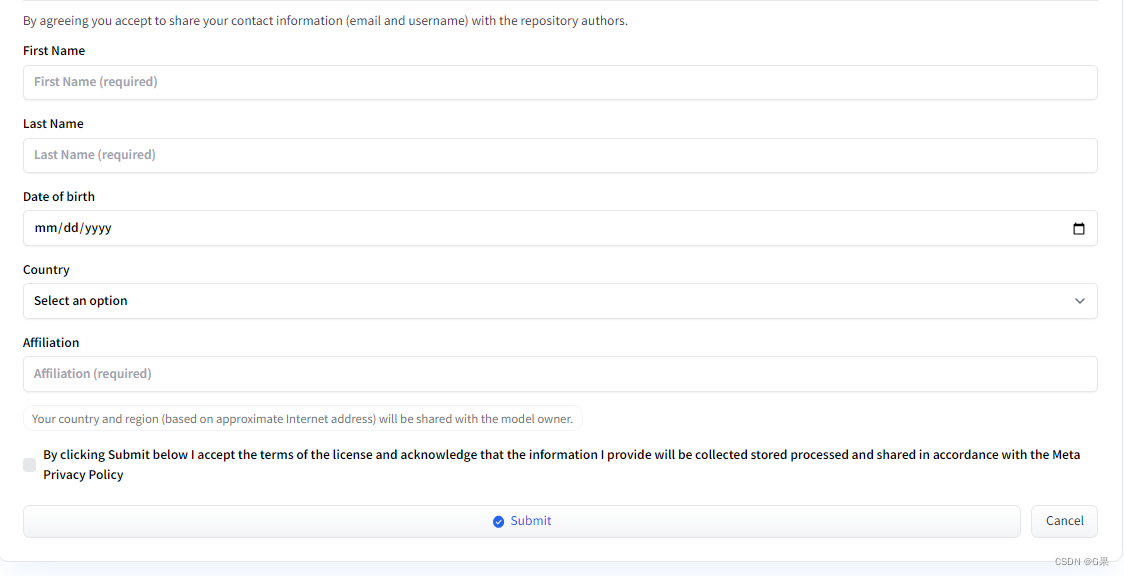1124x576 pixels.
Task: Click the country and region sharing notice
Action: pos(303,419)
